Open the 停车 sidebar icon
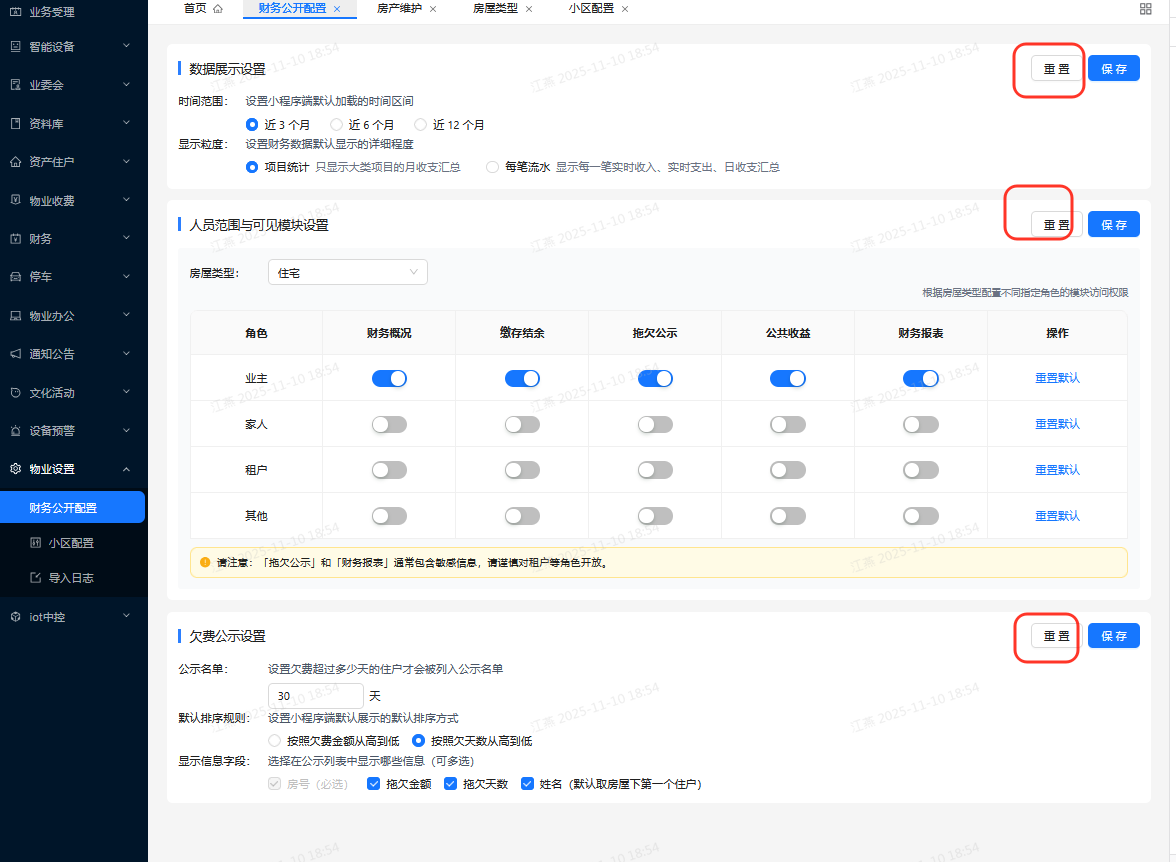 tap(14, 276)
